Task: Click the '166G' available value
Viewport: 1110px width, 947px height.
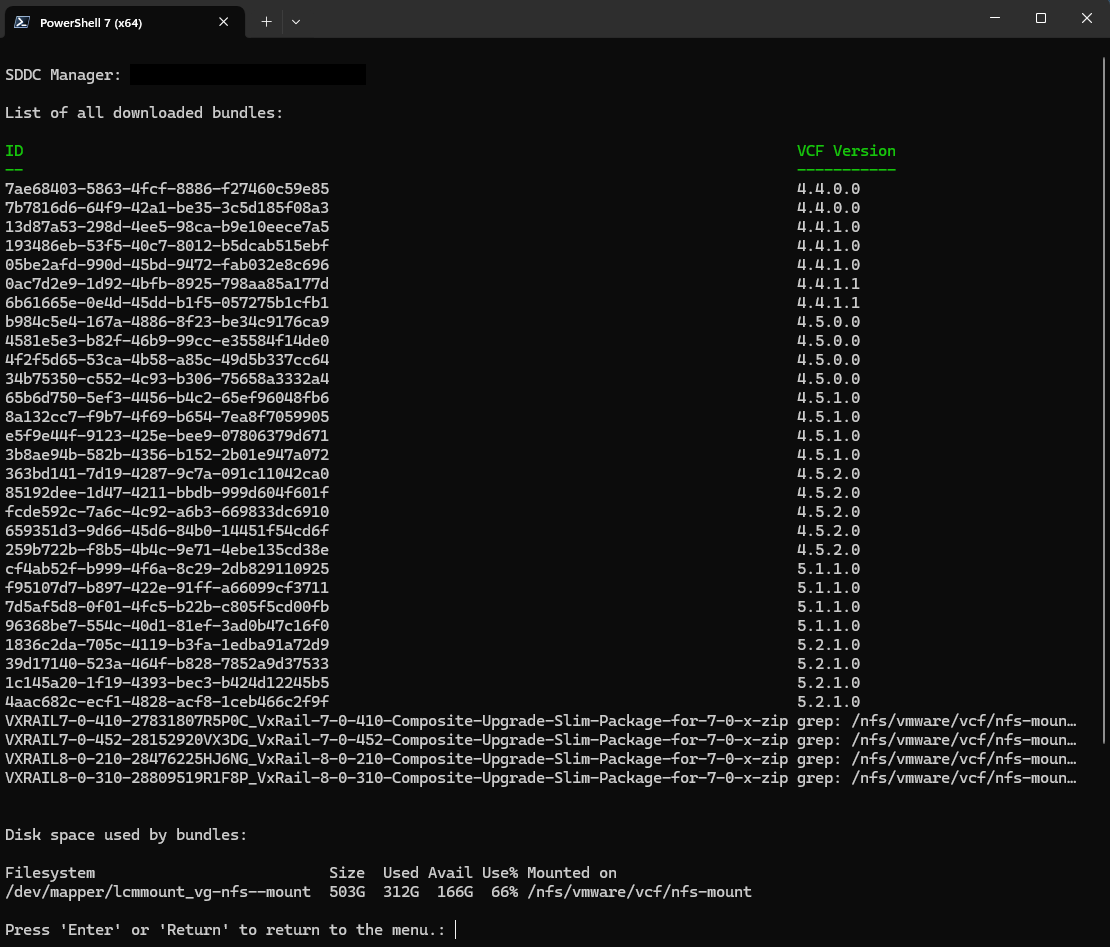Action: point(454,892)
